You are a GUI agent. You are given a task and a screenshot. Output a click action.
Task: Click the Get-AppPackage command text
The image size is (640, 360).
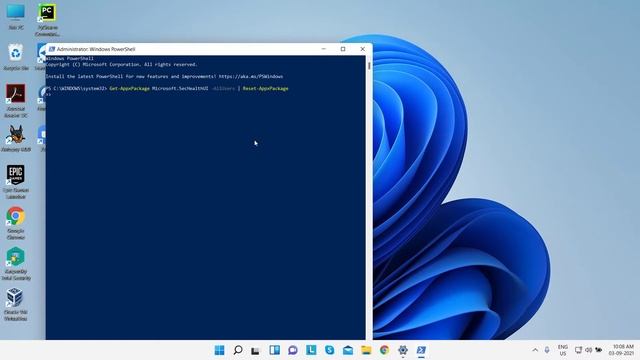pos(129,89)
